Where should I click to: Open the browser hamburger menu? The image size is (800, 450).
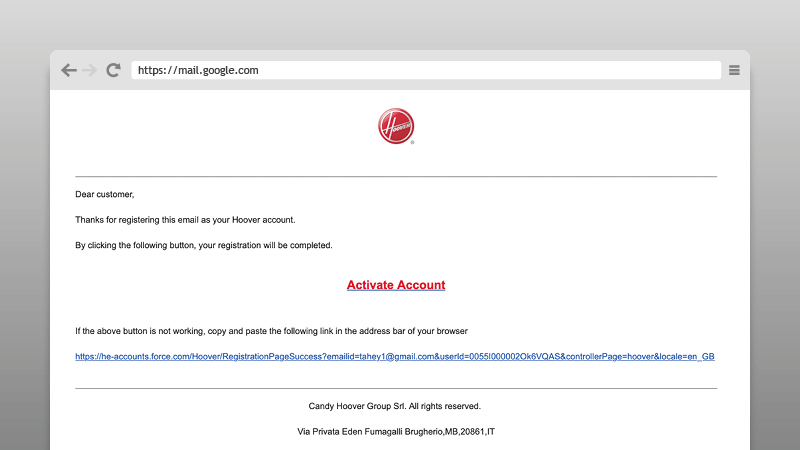coord(734,70)
